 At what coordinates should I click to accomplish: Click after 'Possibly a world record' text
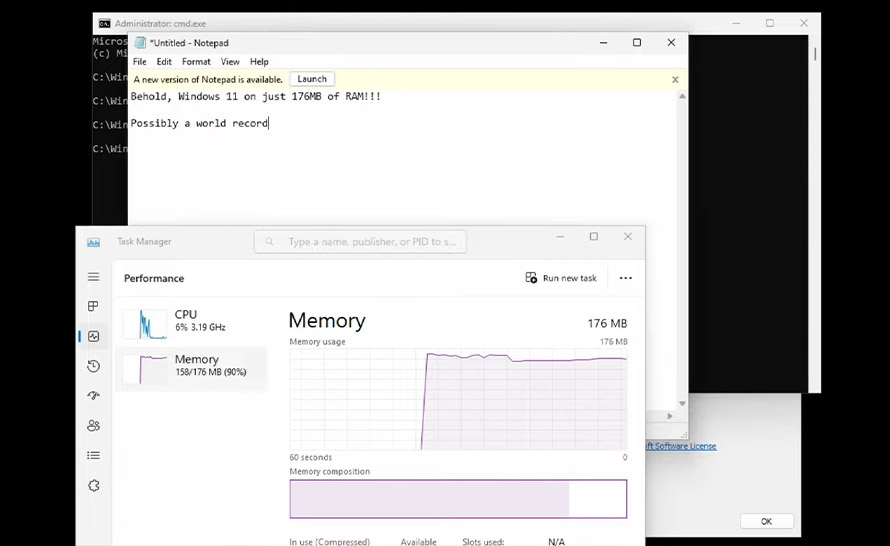point(268,123)
